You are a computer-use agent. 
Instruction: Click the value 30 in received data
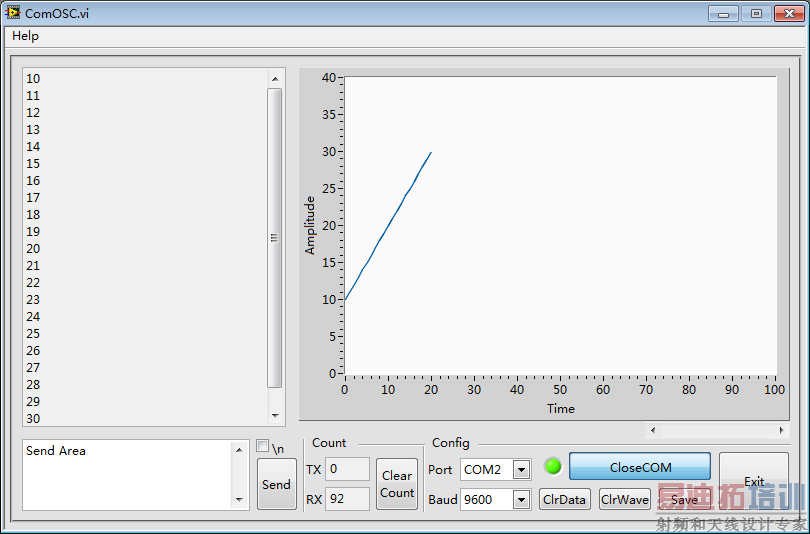click(33, 418)
